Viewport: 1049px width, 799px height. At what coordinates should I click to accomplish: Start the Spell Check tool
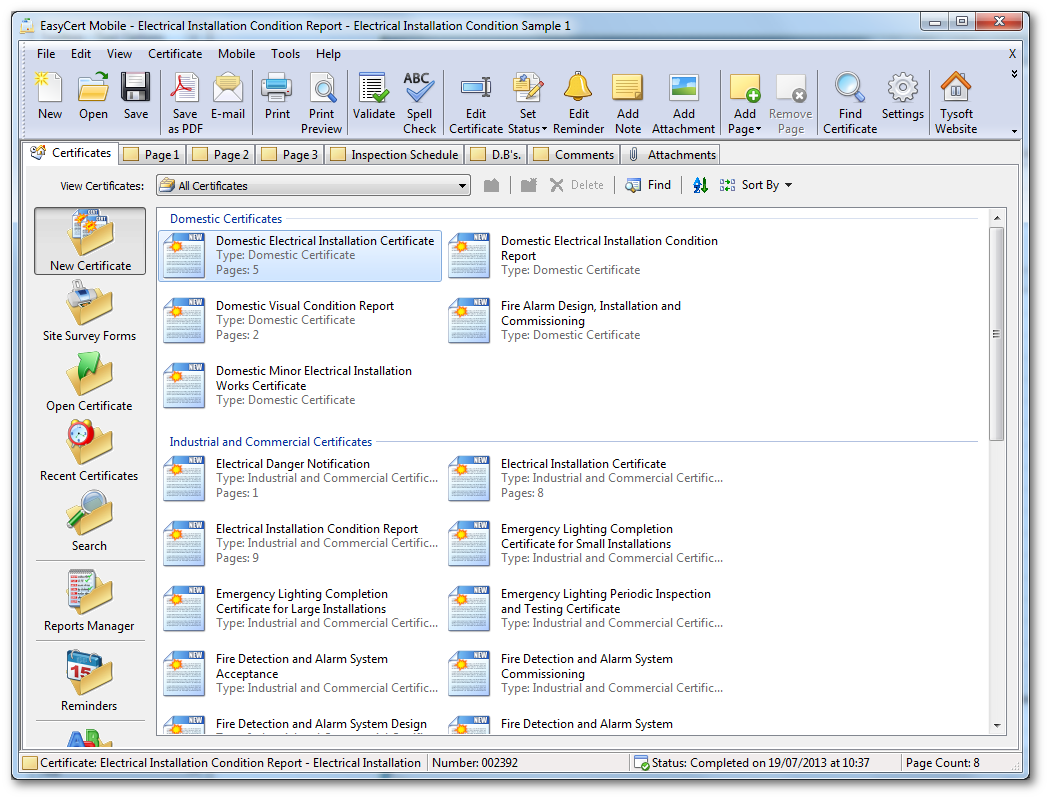click(x=419, y=103)
